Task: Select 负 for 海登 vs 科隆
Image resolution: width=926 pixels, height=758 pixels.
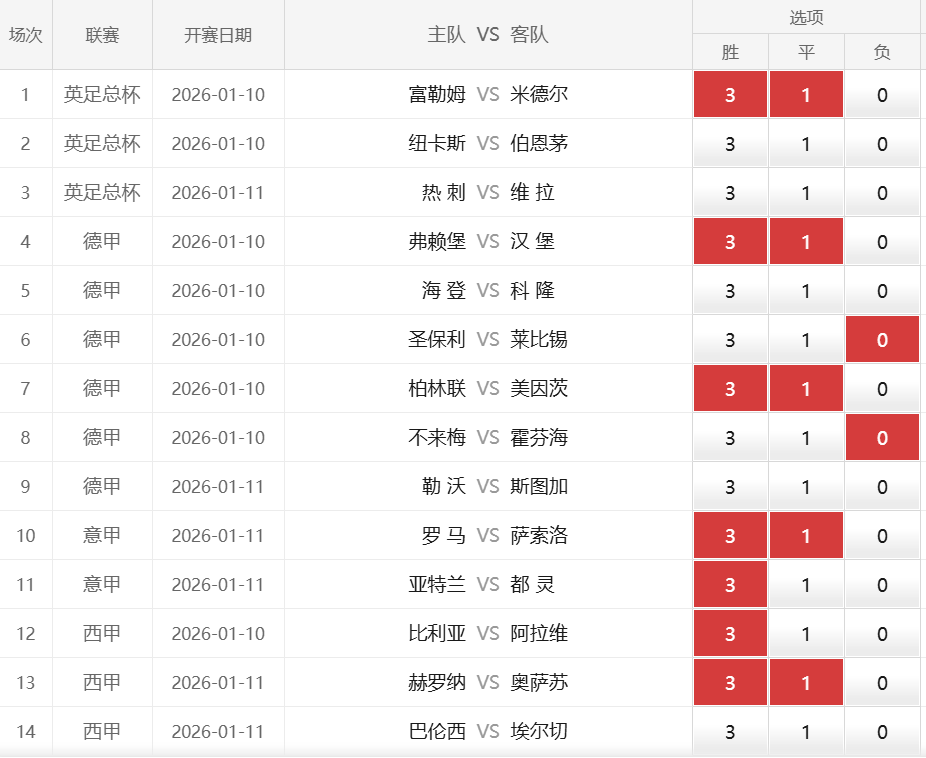Action: pos(882,290)
